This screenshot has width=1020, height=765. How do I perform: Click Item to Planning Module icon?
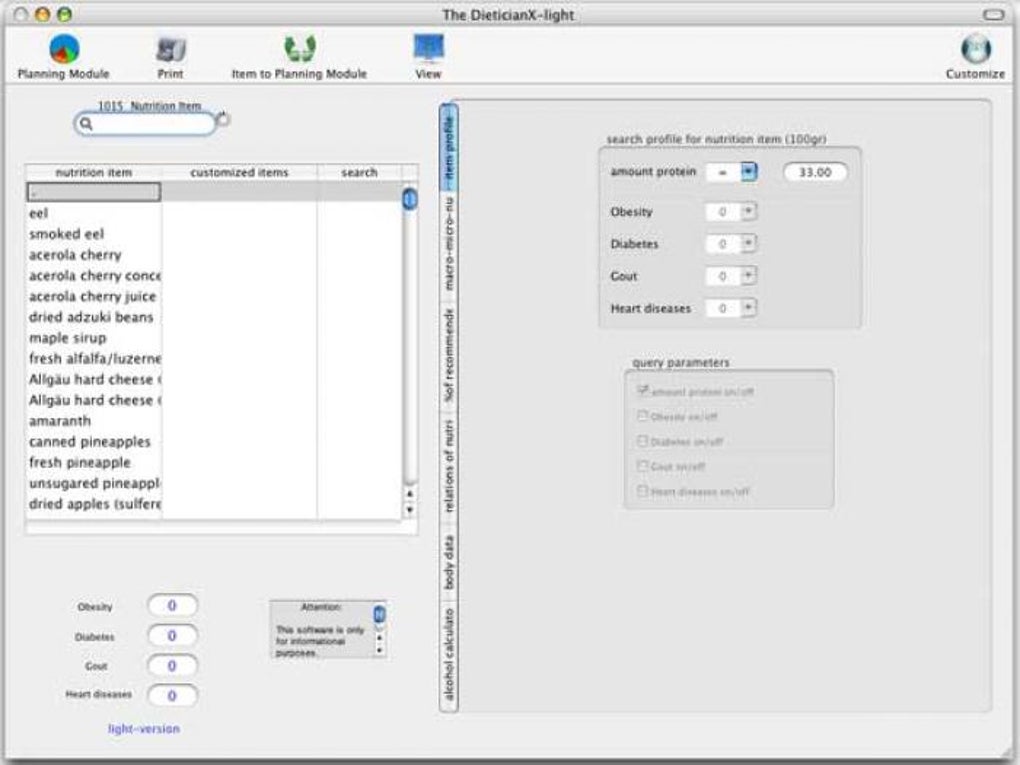299,49
